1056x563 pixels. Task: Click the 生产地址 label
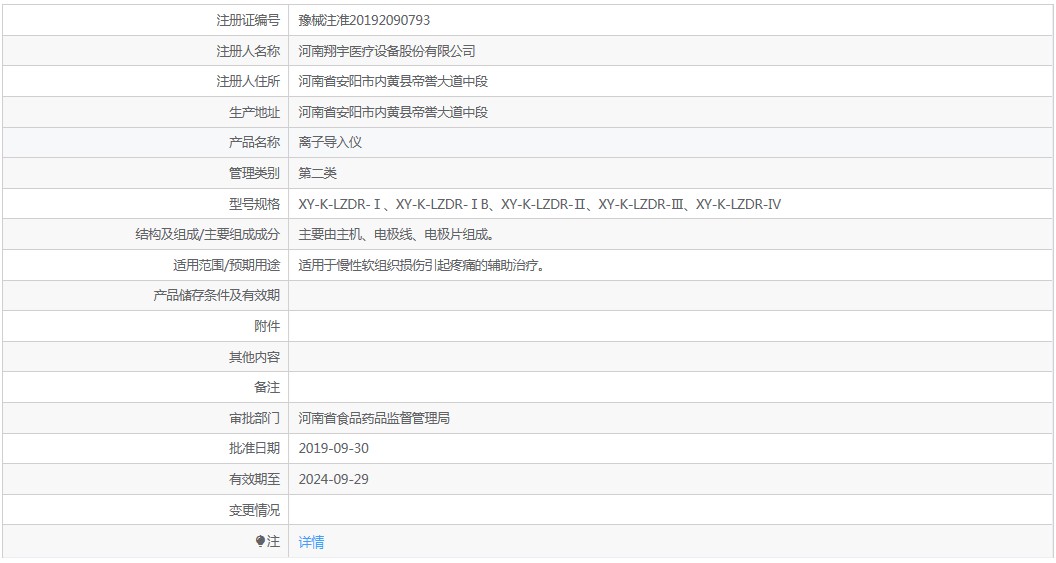[254, 112]
